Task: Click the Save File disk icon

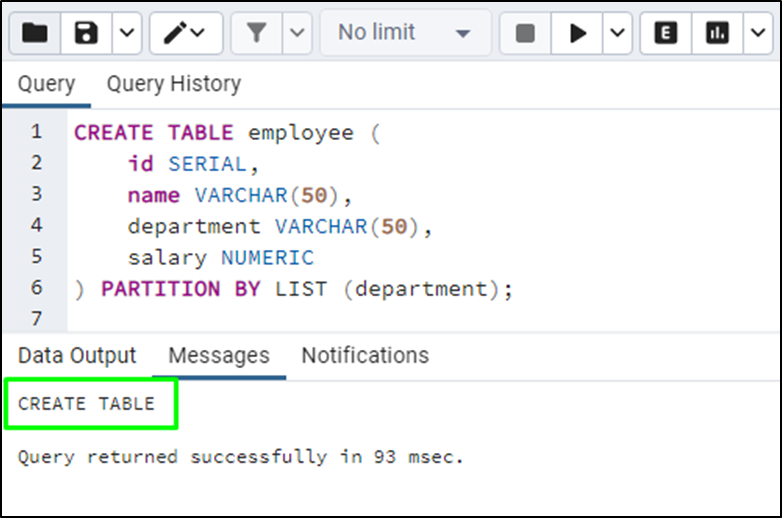Action: point(87,33)
